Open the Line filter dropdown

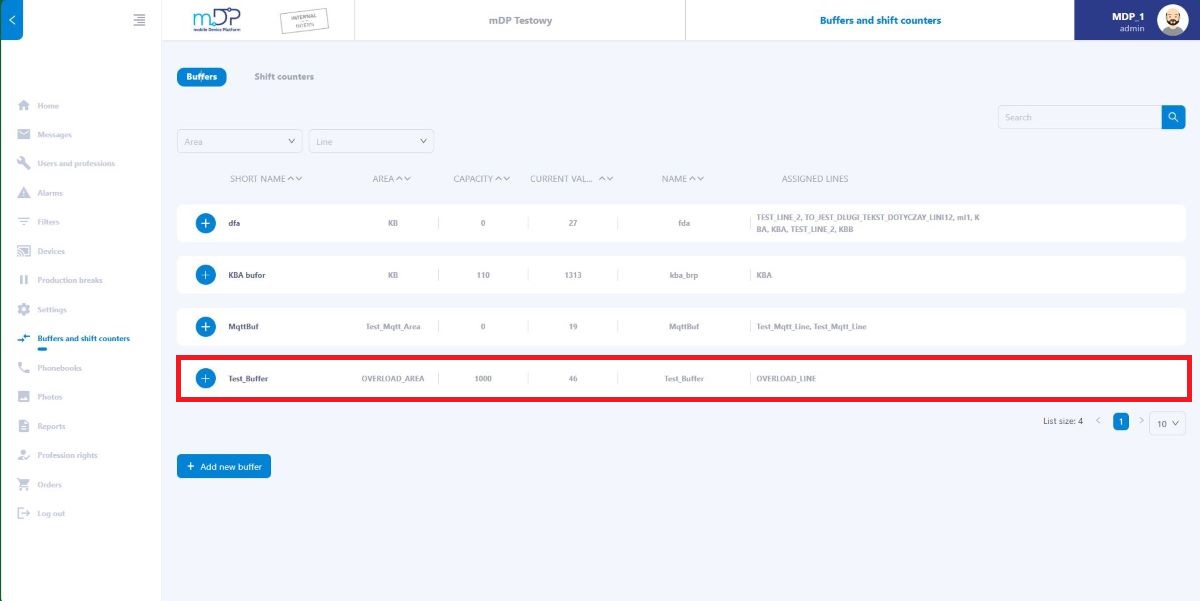point(371,141)
